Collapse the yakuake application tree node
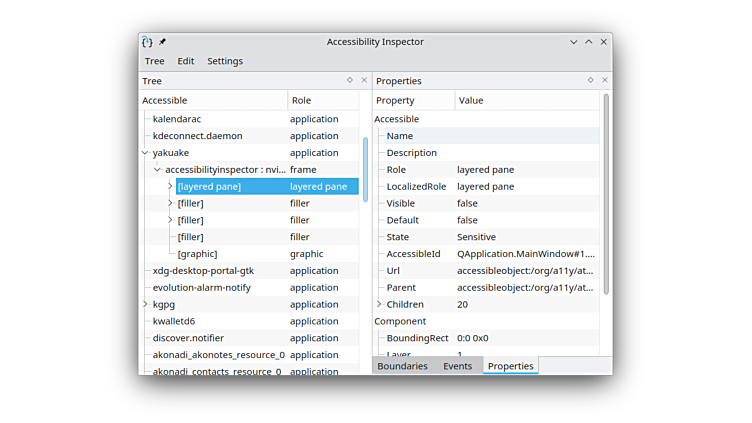The width and height of the screenshot is (752, 423). pos(145,153)
